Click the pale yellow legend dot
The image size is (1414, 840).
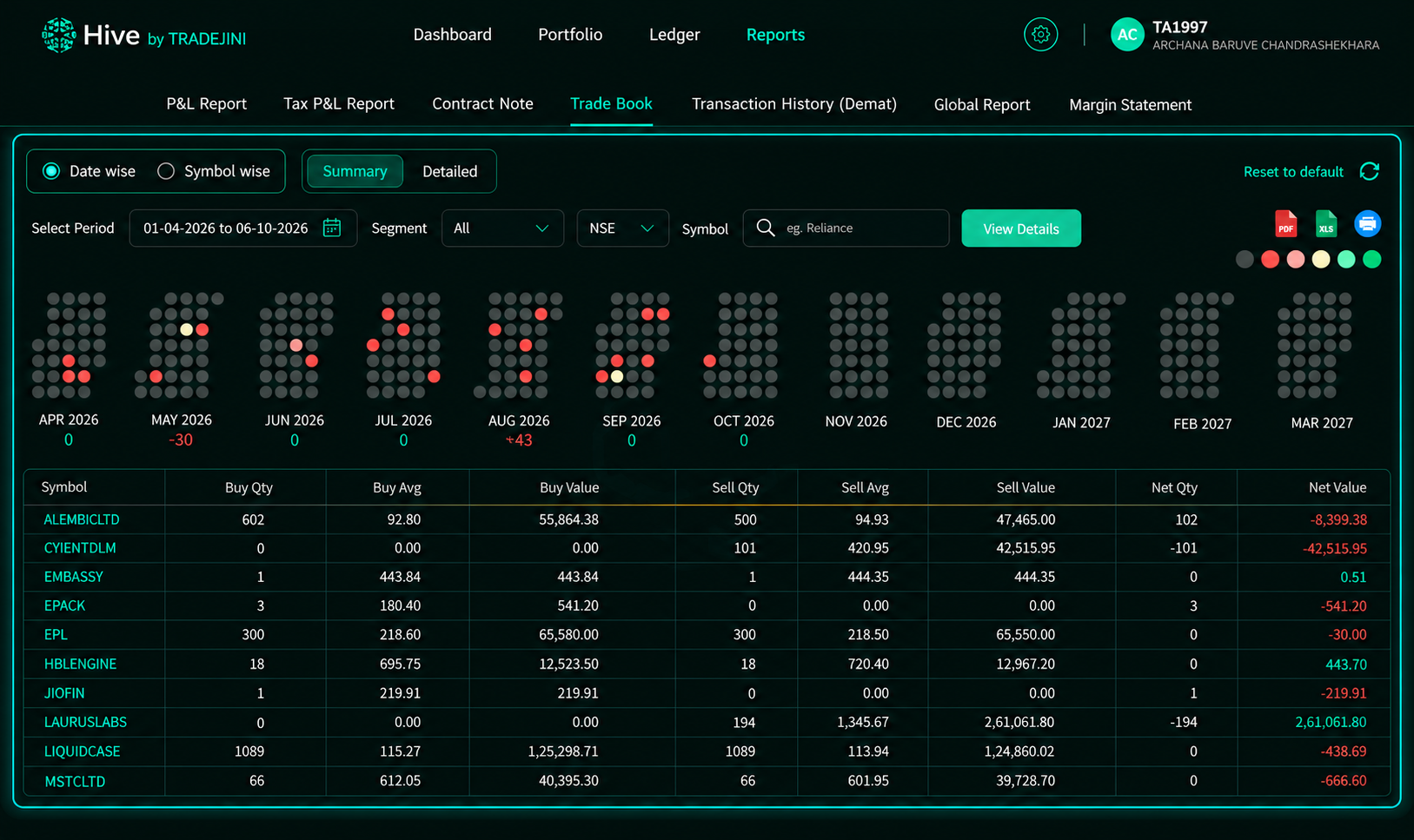(1321, 259)
